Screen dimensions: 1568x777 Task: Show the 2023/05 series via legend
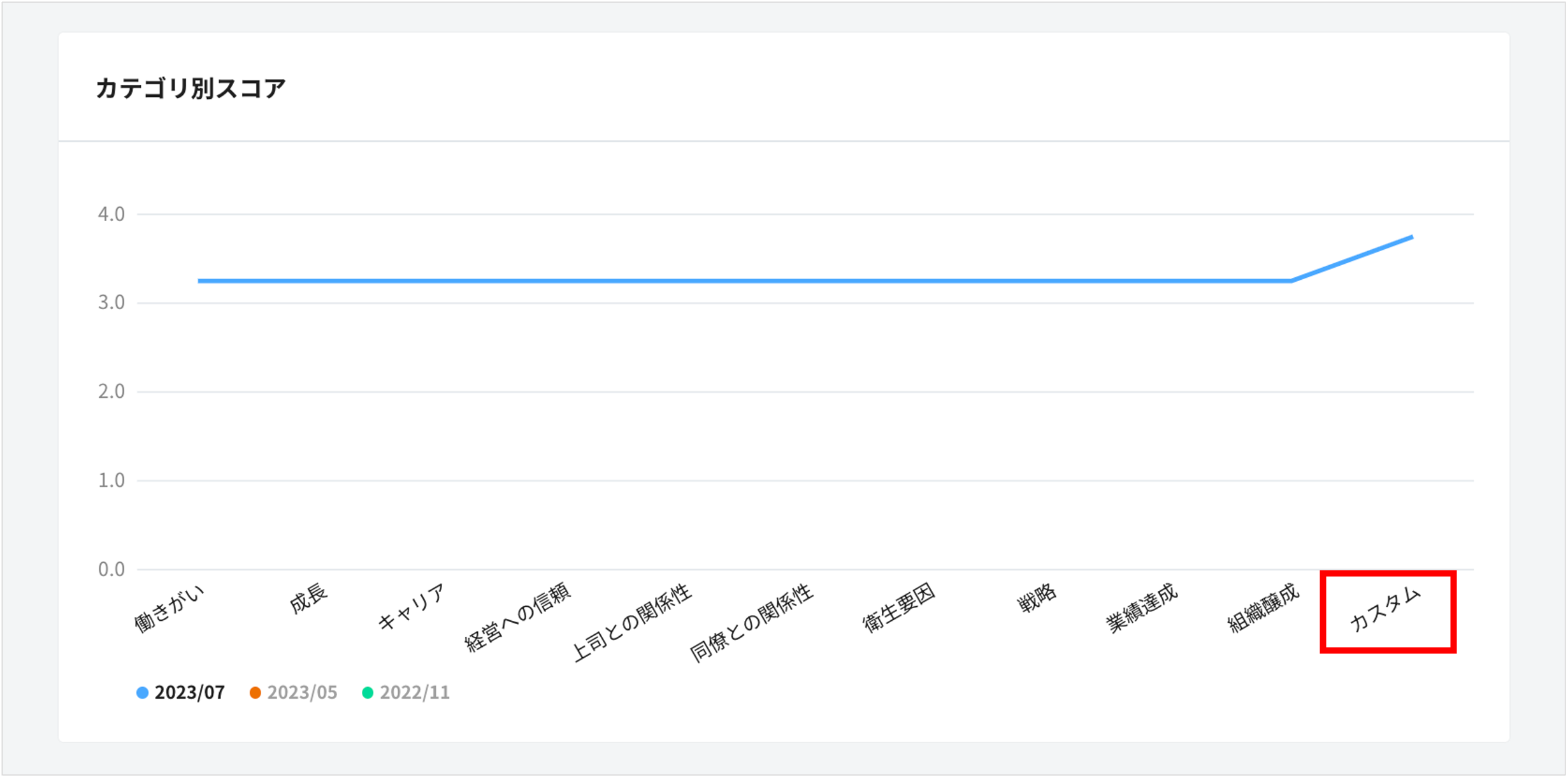tap(294, 693)
